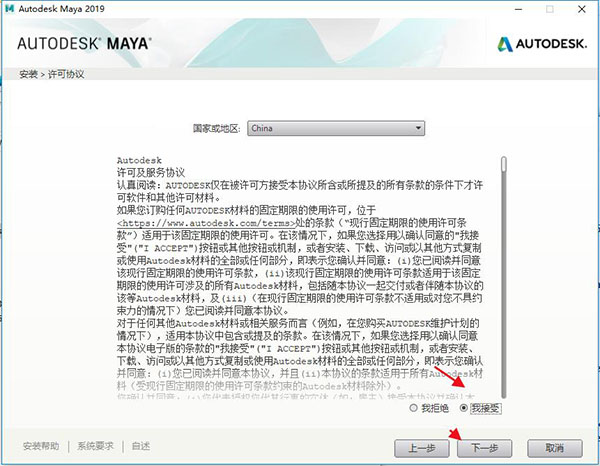
Task: Open the 国家或地区 country dropdown
Action: click(x=336, y=128)
